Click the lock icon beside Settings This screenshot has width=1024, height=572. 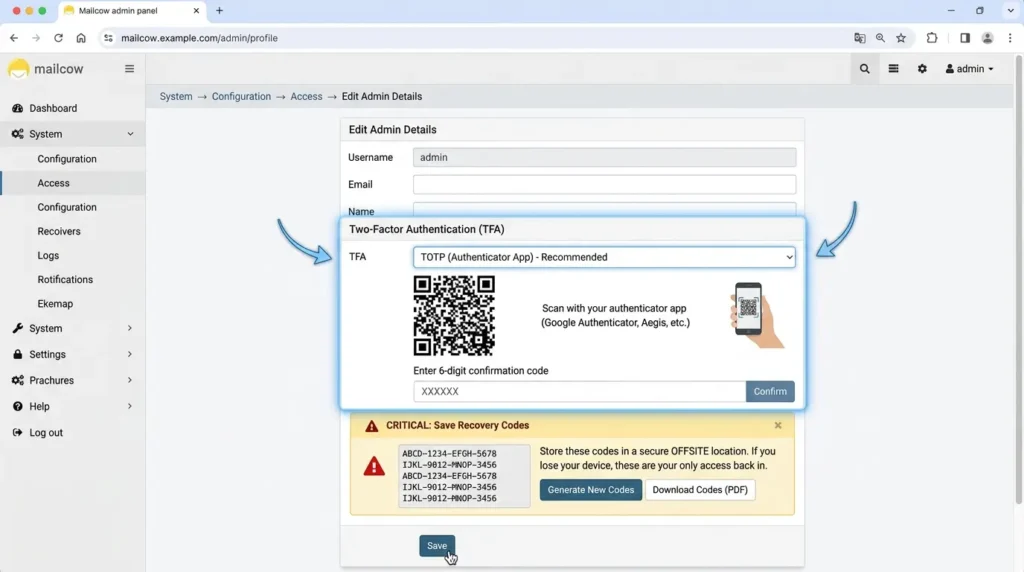click(18, 354)
